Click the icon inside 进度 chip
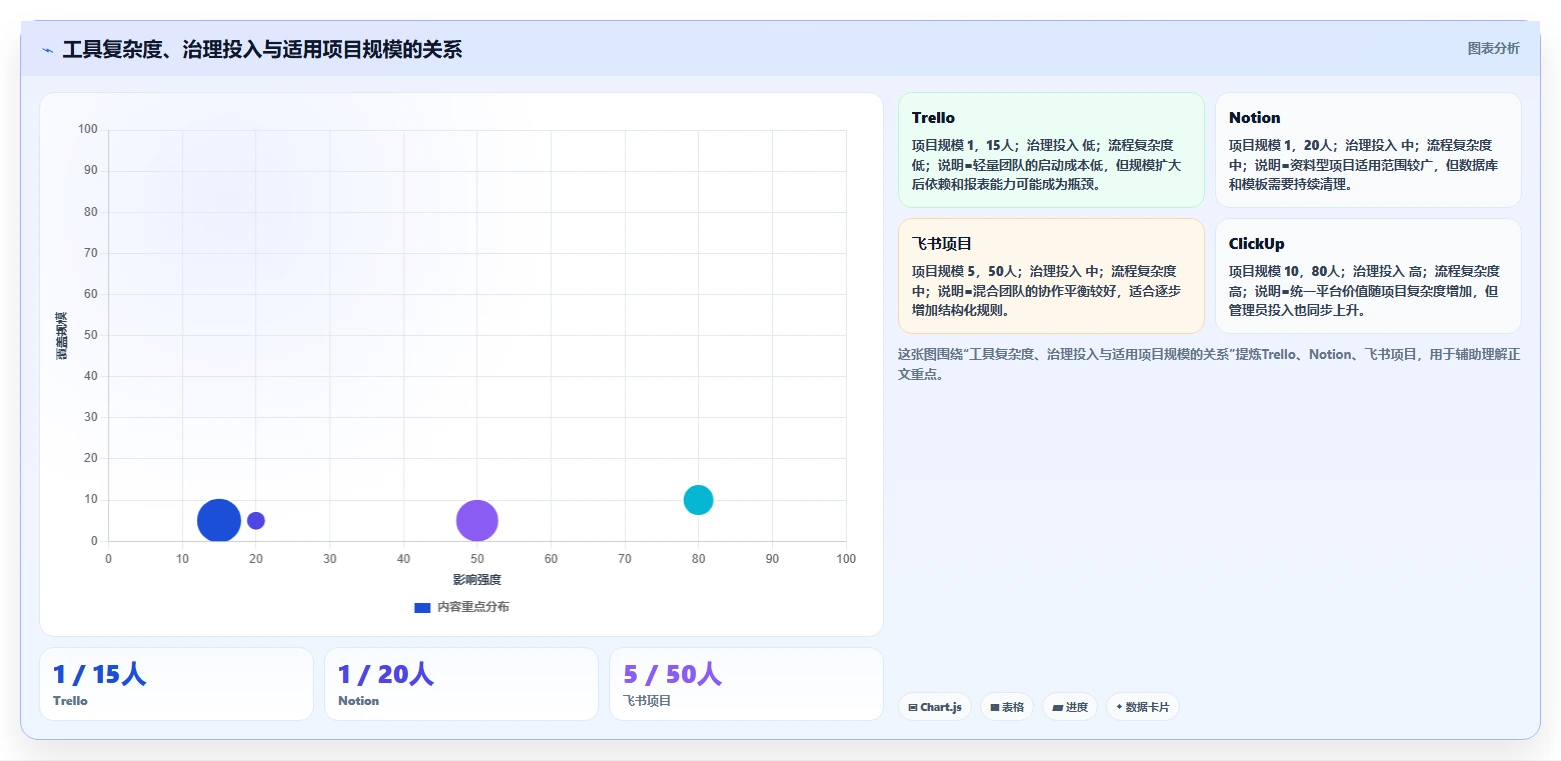1561x761 pixels. tap(1057, 707)
